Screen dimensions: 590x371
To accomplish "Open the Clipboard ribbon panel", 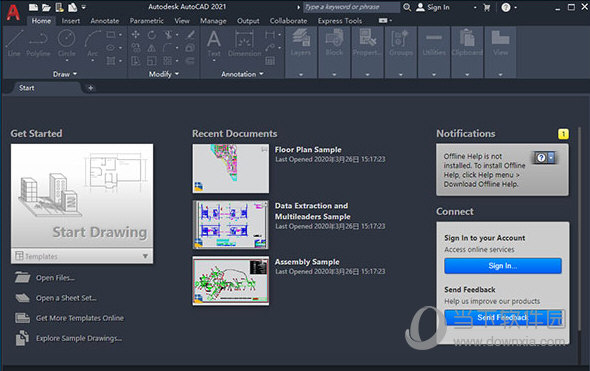I will pyautogui.click(x=467, y=52).
